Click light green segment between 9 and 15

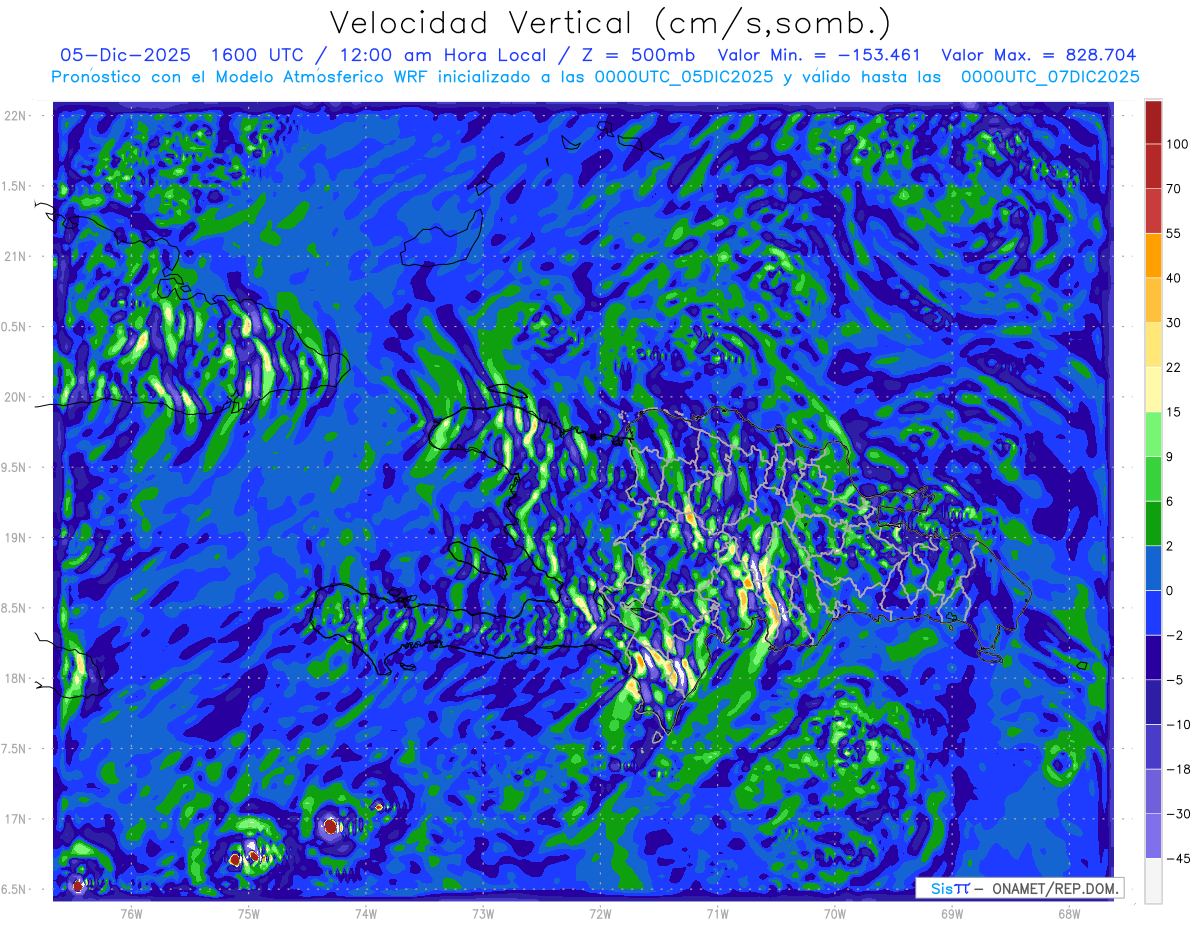pyautogui.click(x=1152, y=434)
